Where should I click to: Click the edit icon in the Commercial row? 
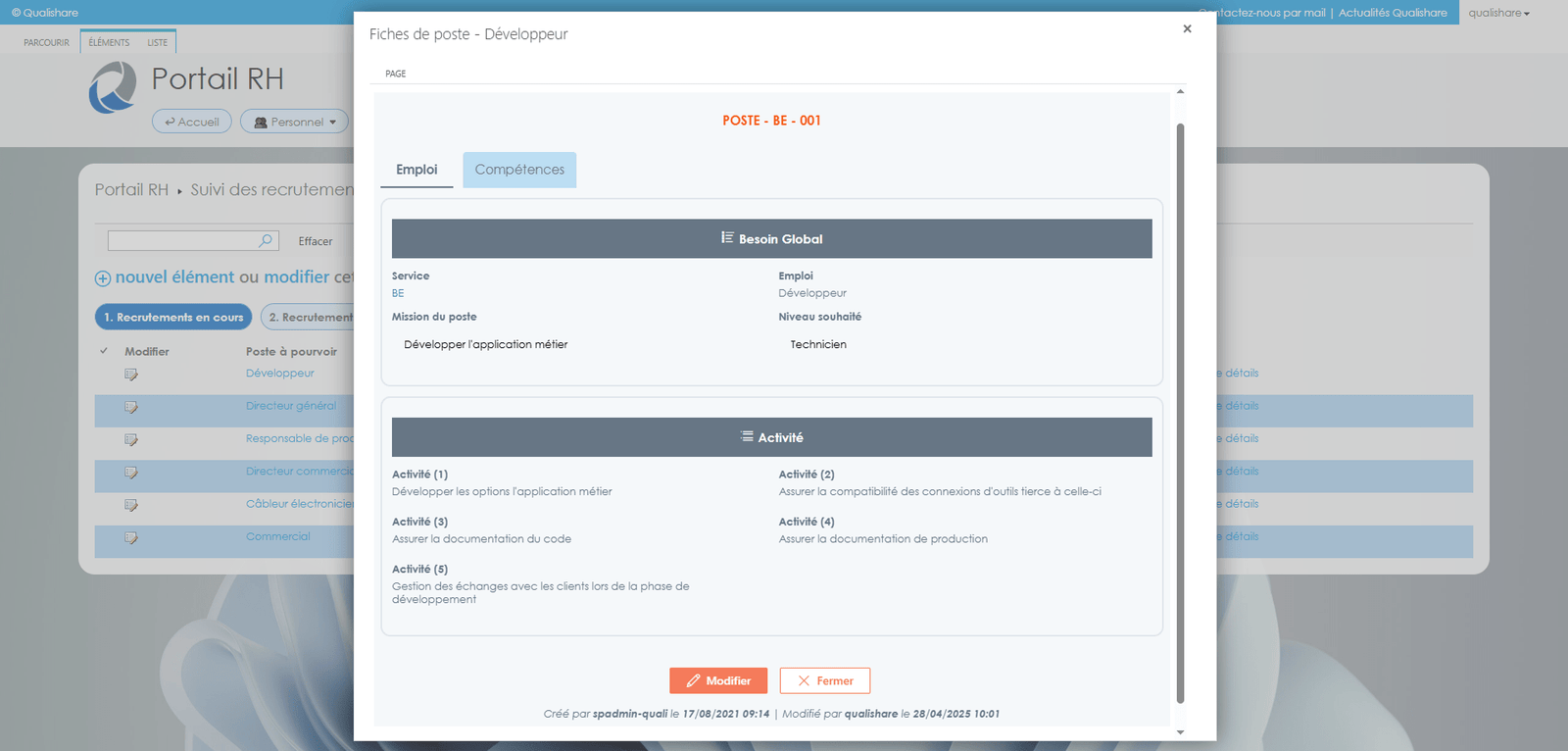pyautogui.click(x=131, y=538)
